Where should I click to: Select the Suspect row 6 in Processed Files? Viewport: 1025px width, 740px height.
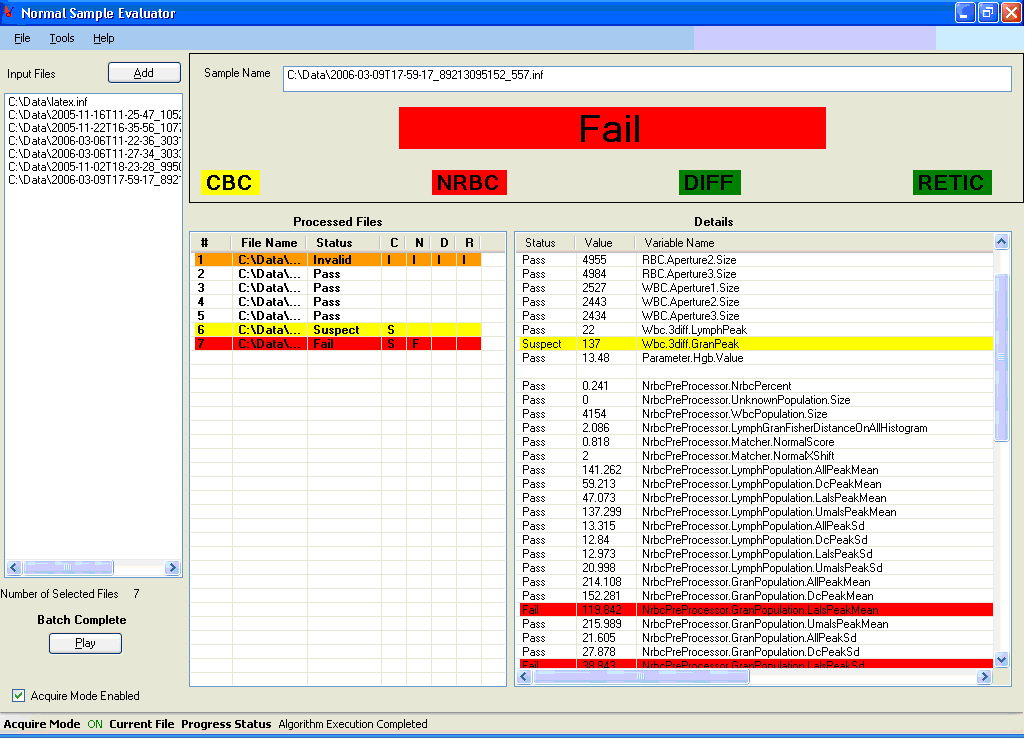(336, 330)
